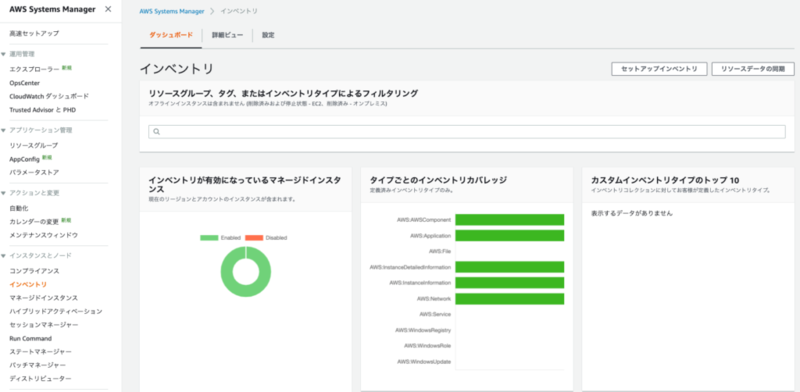Viewport: 800px width, 392px height.
Task: Click the 表示するデータがありません message
Action: (x=632, y=213)
